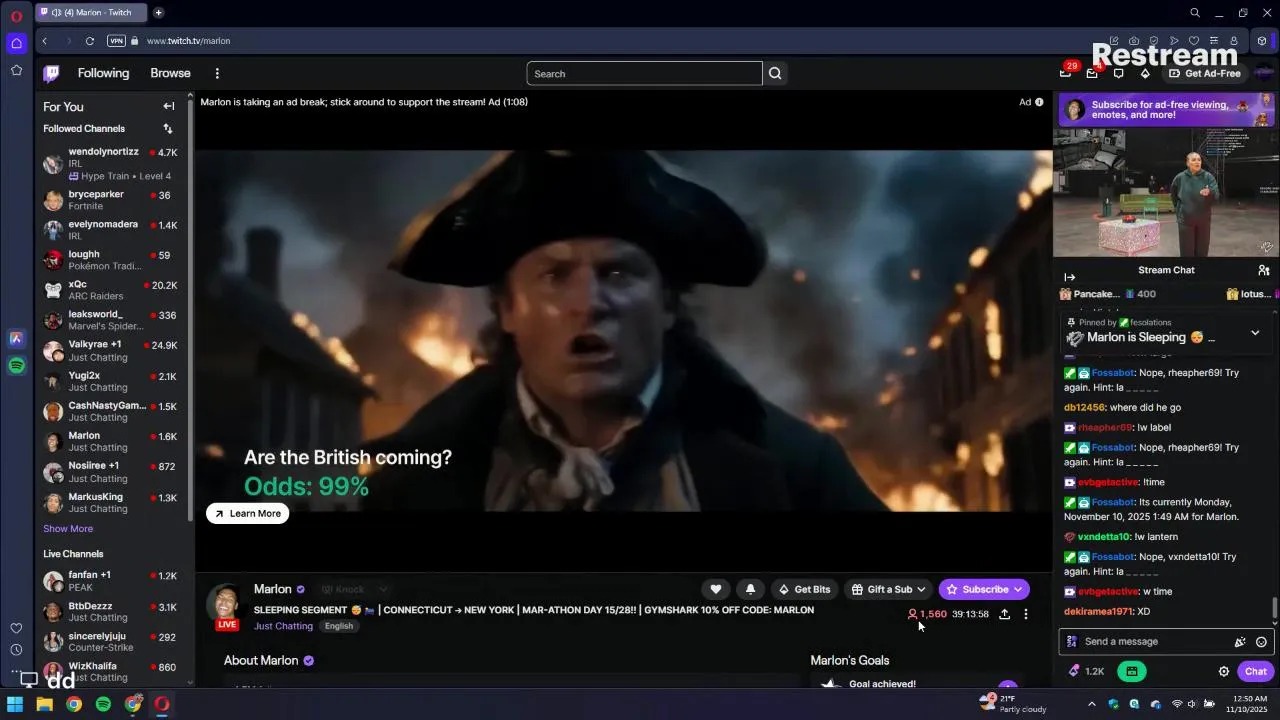Image resolution: width=1280 pixels, height=720 pixels.
Task: Open channel points 1.2K balance
Action: [x=1086, y=672]
